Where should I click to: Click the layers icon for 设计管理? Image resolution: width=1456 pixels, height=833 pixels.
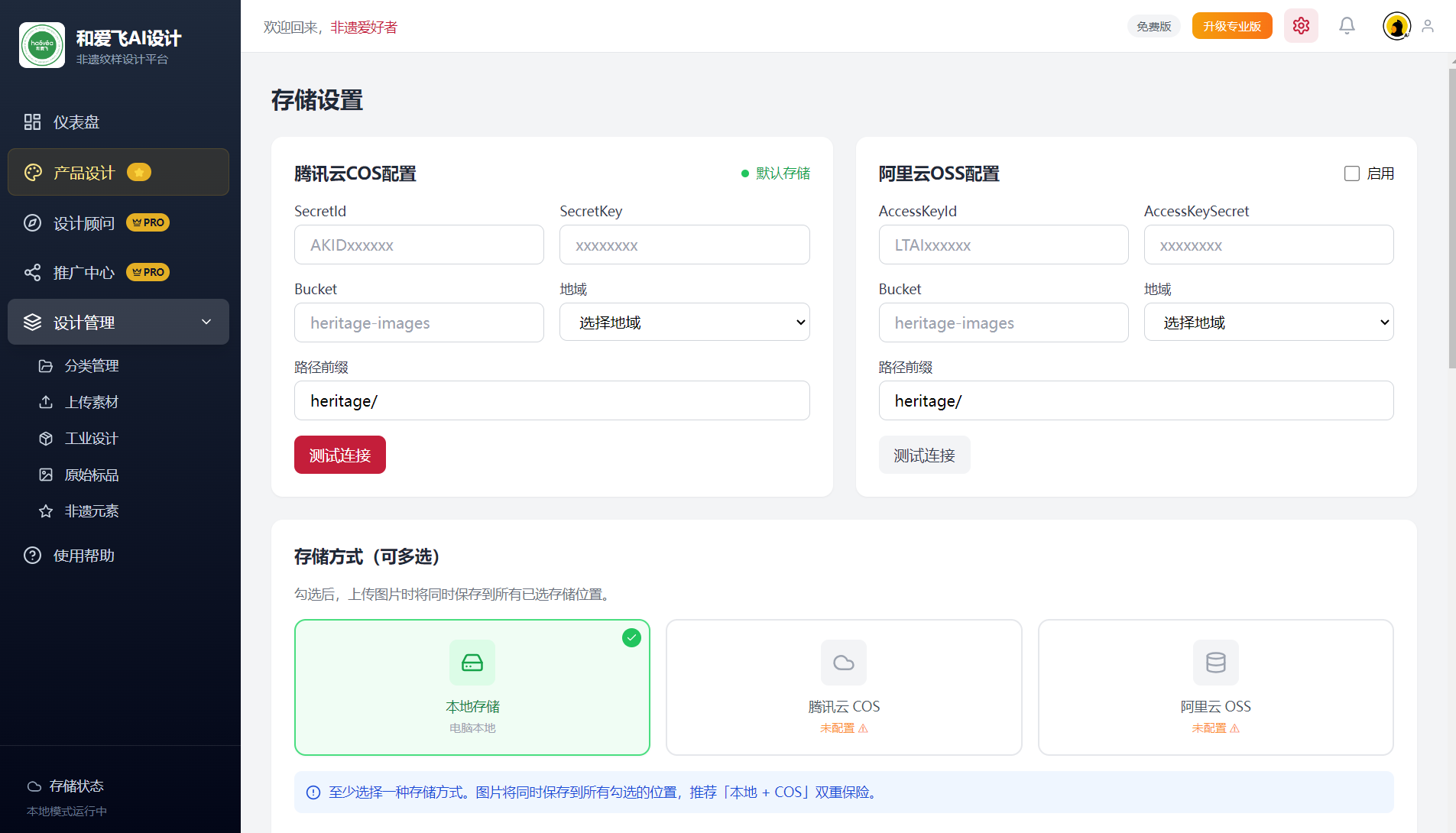point(32,323)
